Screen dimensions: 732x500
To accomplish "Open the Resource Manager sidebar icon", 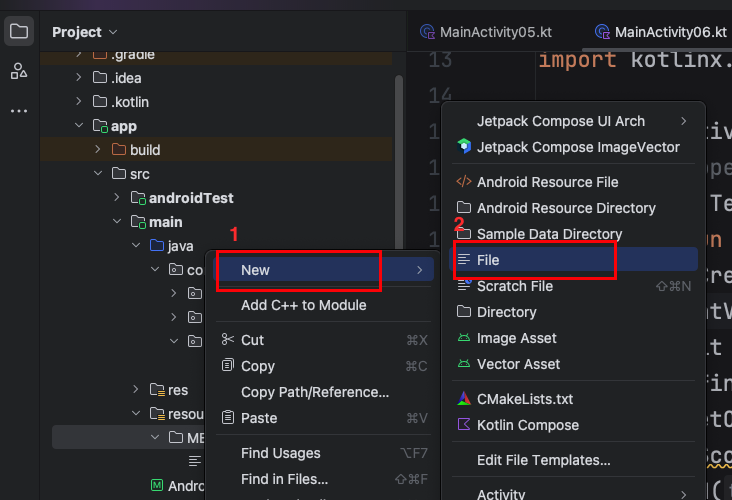I will [x=19, y=71].
